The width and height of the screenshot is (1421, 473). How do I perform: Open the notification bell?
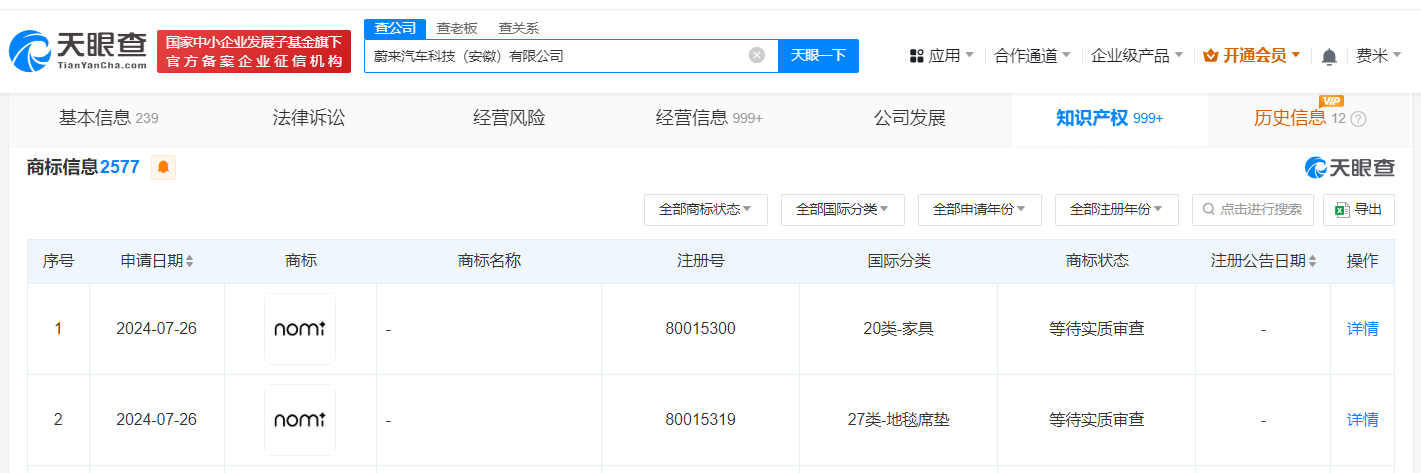[1329, 56]
